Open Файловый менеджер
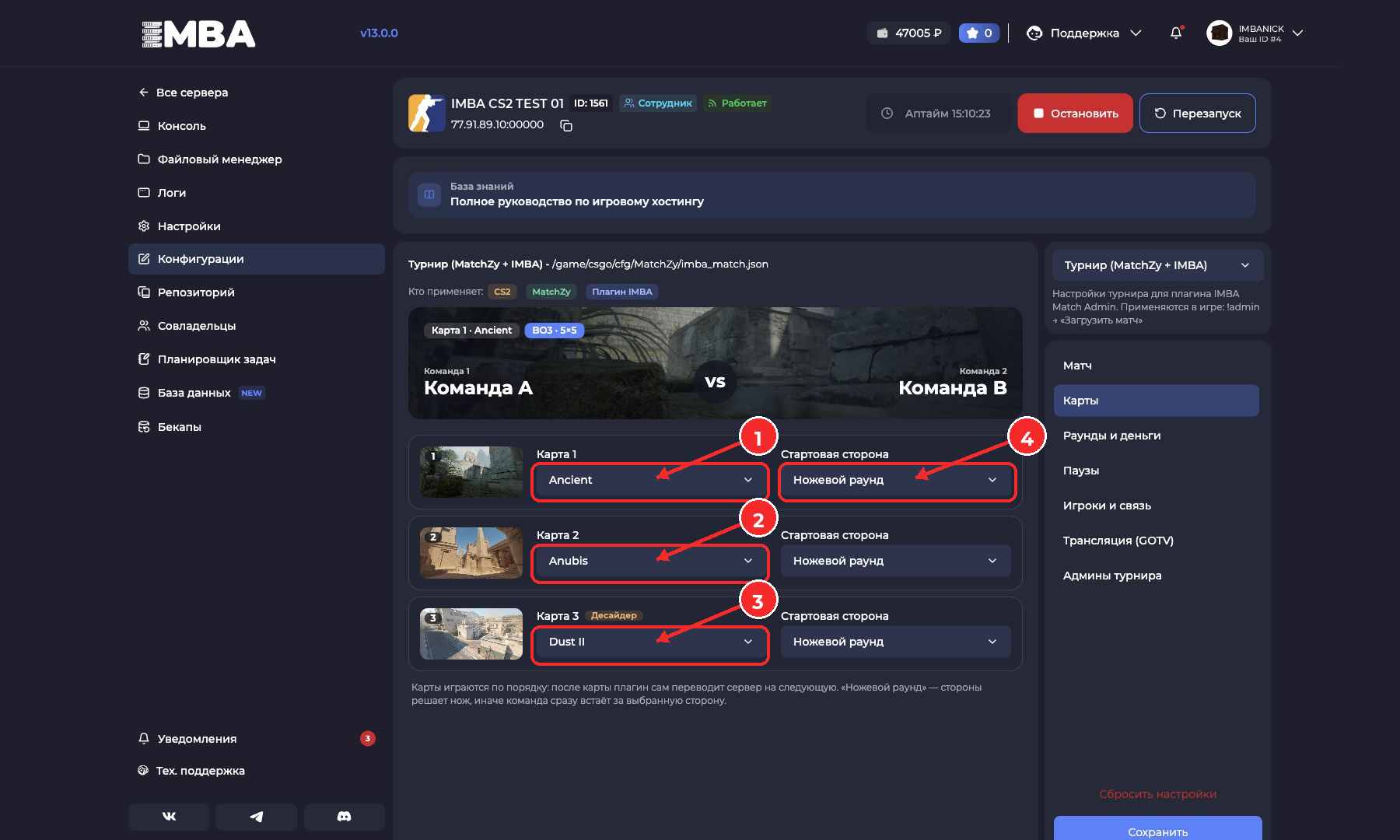This screenshot has width=1400, height=840. tap(257, 159)
